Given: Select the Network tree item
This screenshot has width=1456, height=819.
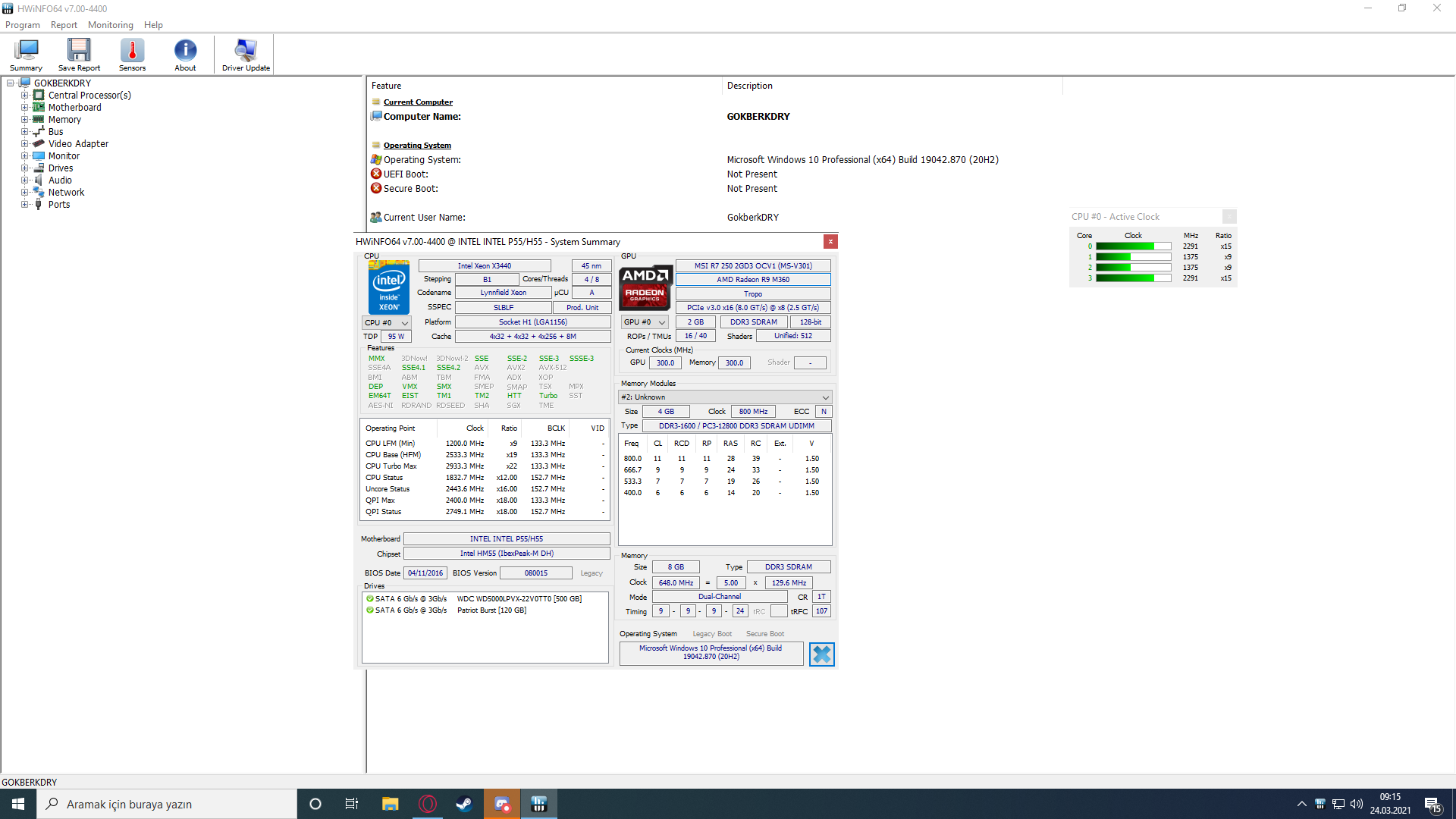Looking at the screenshot, I should (x=66, y=193).
